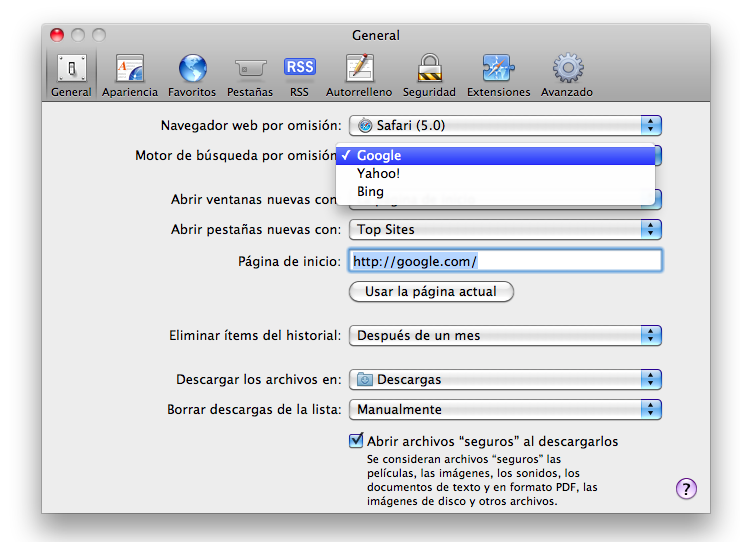
Task: Select Google in search engine menu
Action: [496, 155]
